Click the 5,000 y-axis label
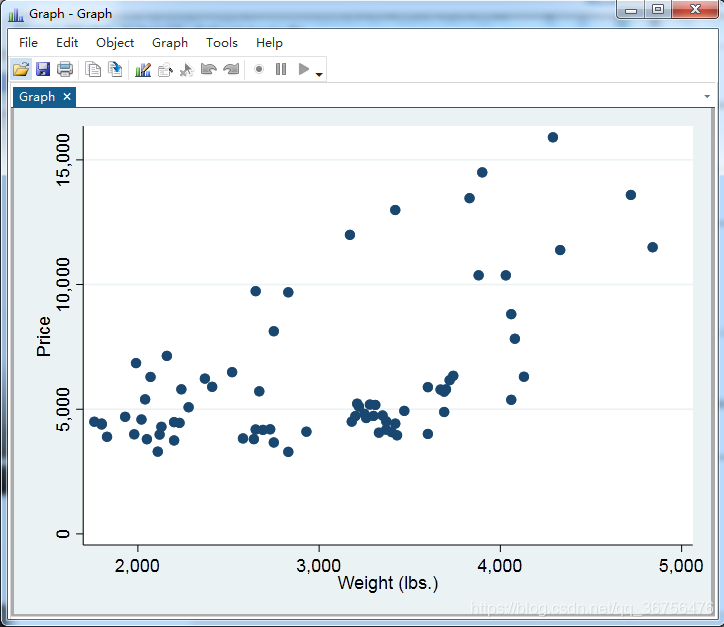The width and height of the screenshot is (724, 627). pos(63,409)
